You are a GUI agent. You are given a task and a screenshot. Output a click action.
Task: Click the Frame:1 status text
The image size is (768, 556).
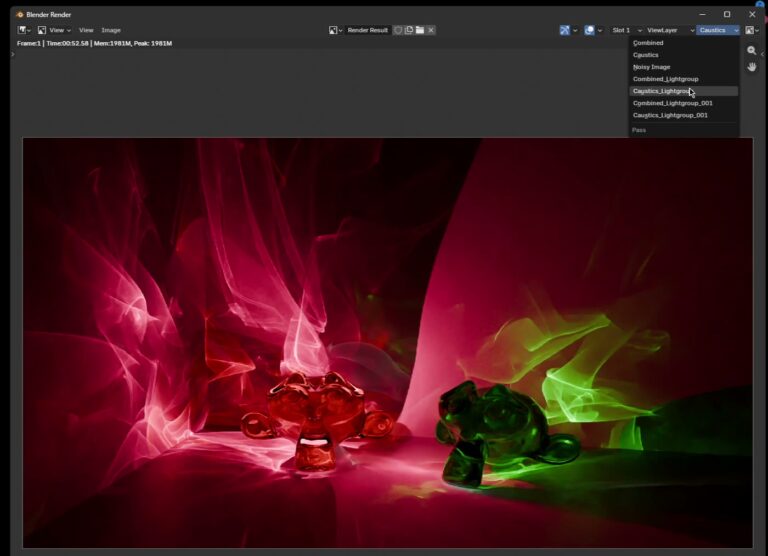(x=29, y=44)
